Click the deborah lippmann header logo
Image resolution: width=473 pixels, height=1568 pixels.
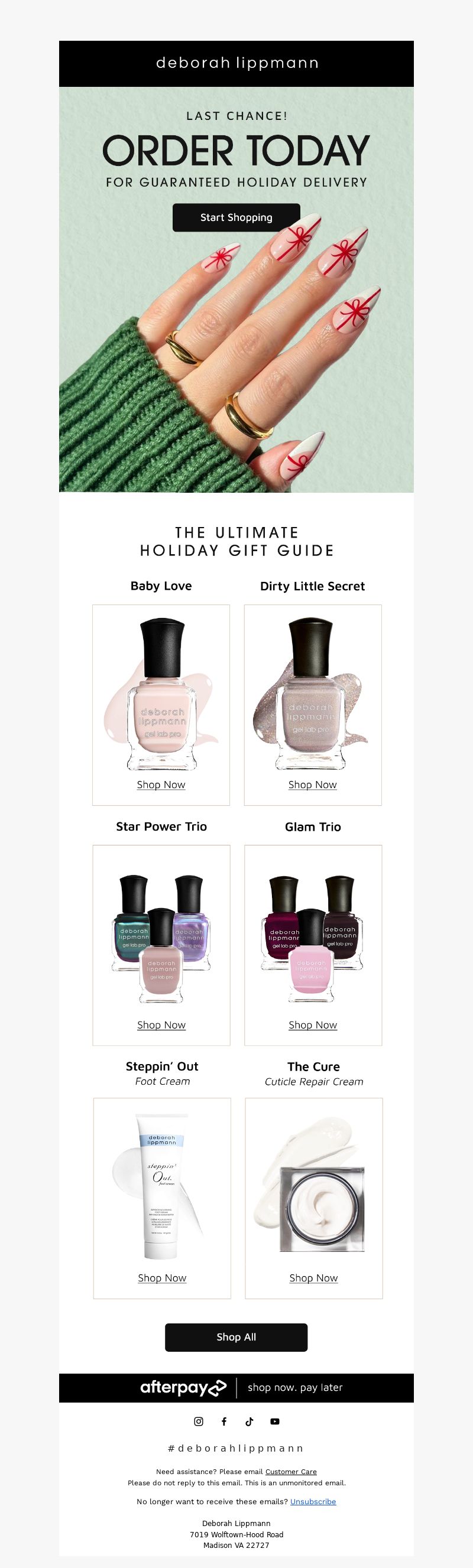(x=237, y=63)
